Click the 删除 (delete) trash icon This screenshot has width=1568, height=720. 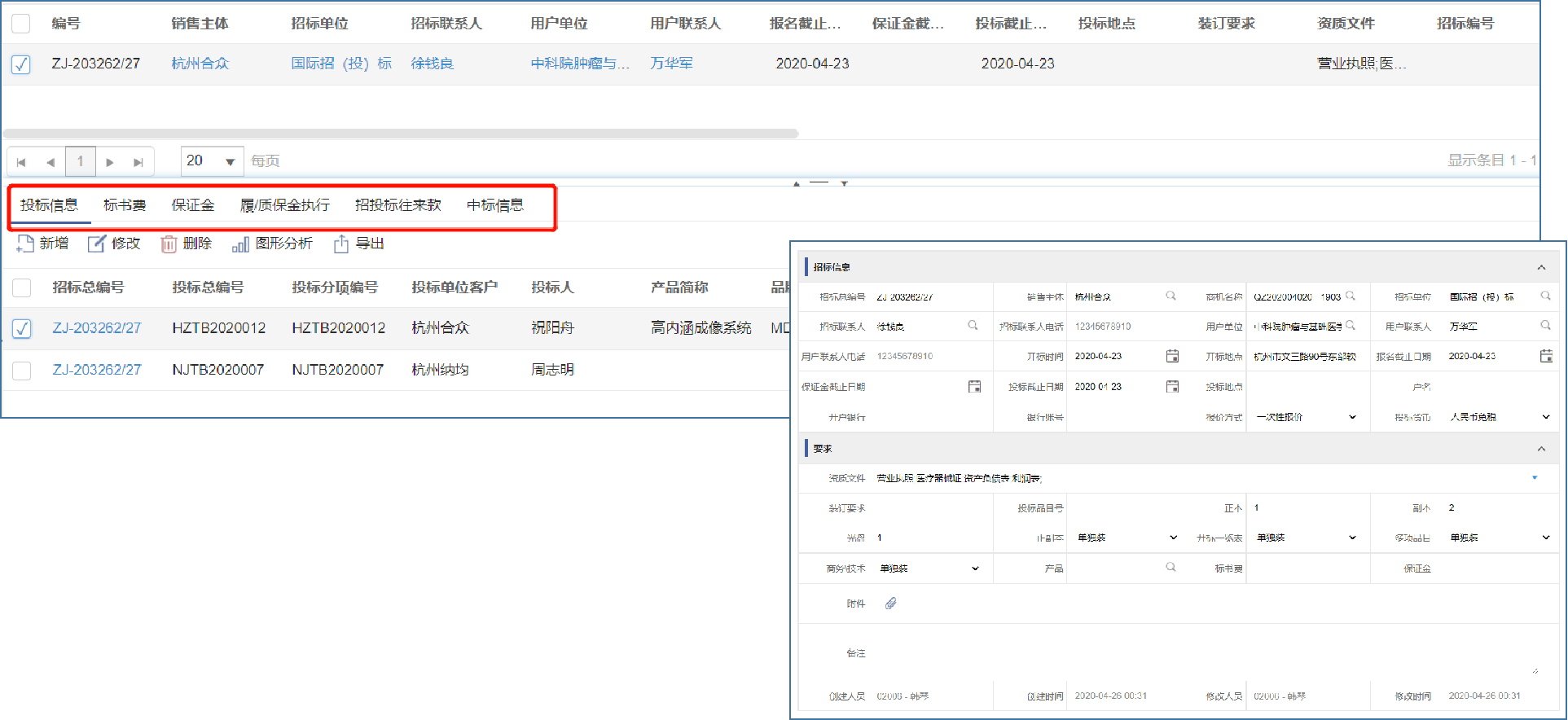pyautogui.click(x=169, y=244)
